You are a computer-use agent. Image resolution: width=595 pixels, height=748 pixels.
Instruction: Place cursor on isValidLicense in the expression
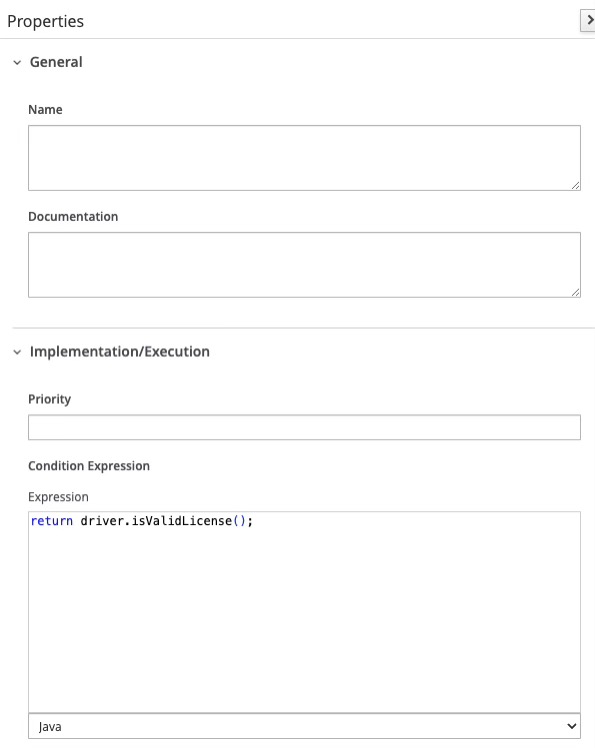181,520
